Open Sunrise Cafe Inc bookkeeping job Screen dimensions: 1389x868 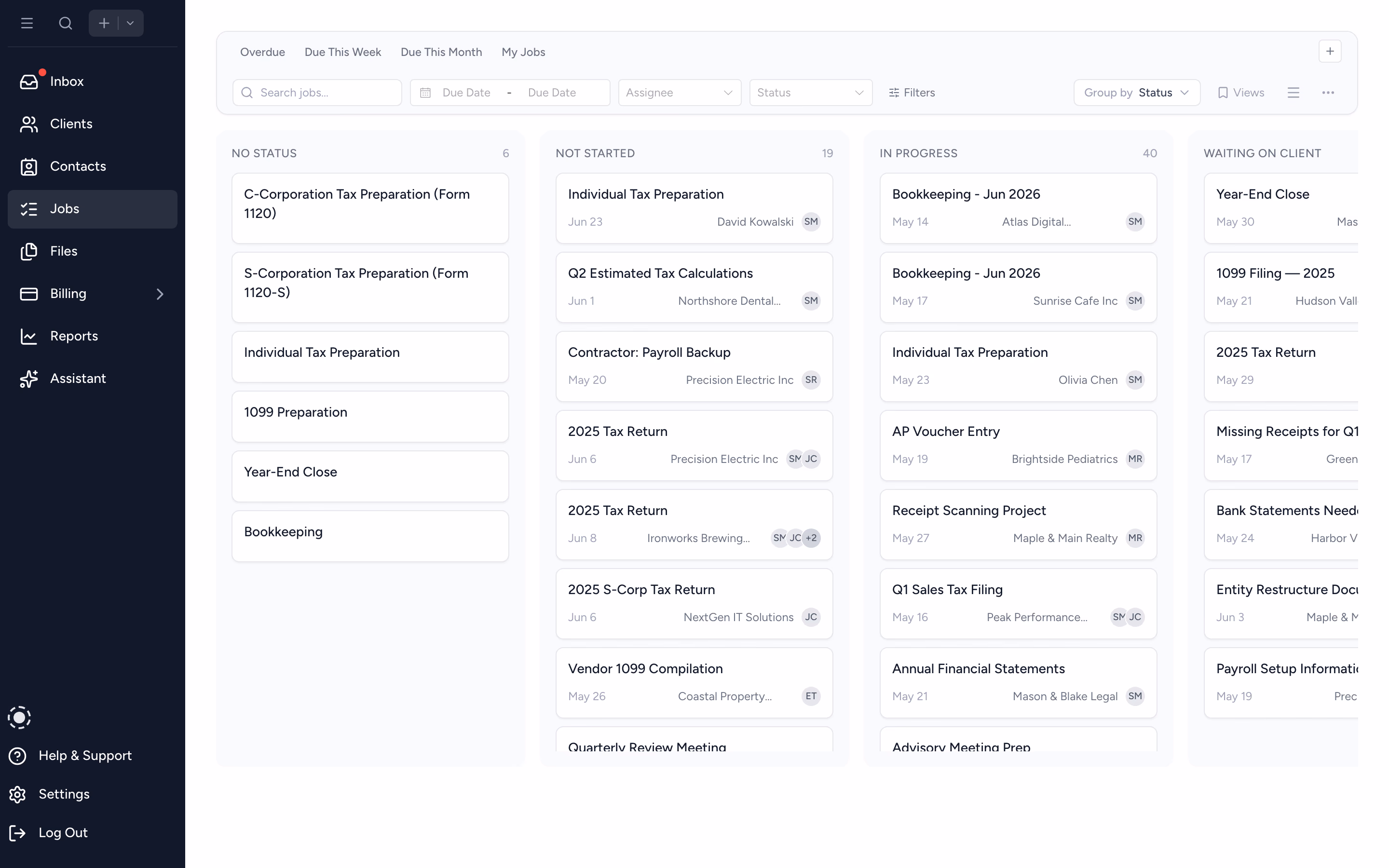(1018, 287)
